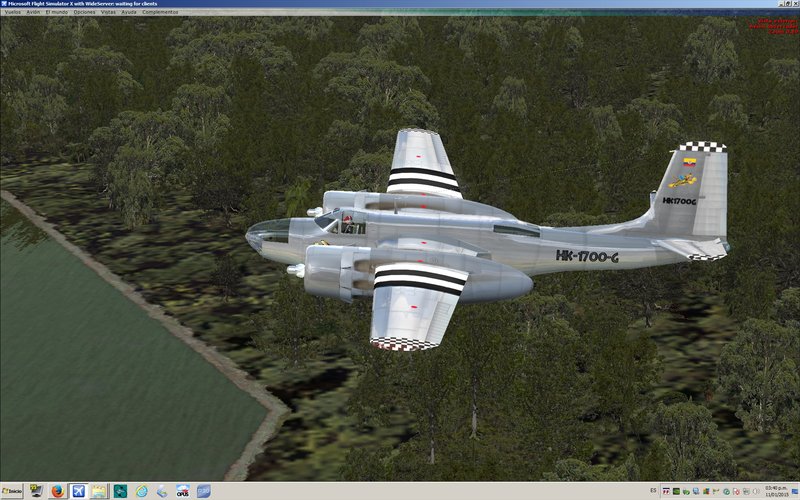Open the file explorer taskbar icon
This screenshot has width=800, height=500.
(99, 491)
